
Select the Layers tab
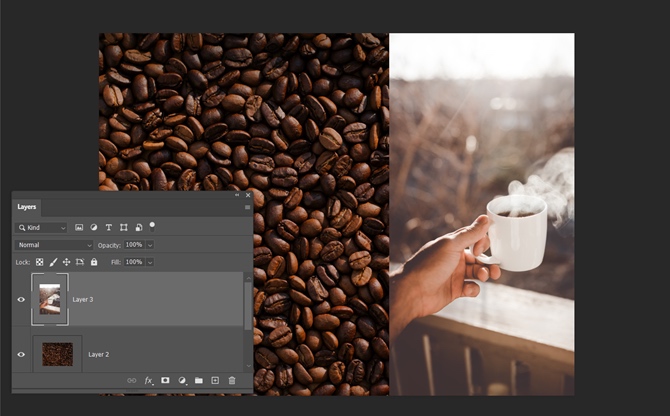27,207
